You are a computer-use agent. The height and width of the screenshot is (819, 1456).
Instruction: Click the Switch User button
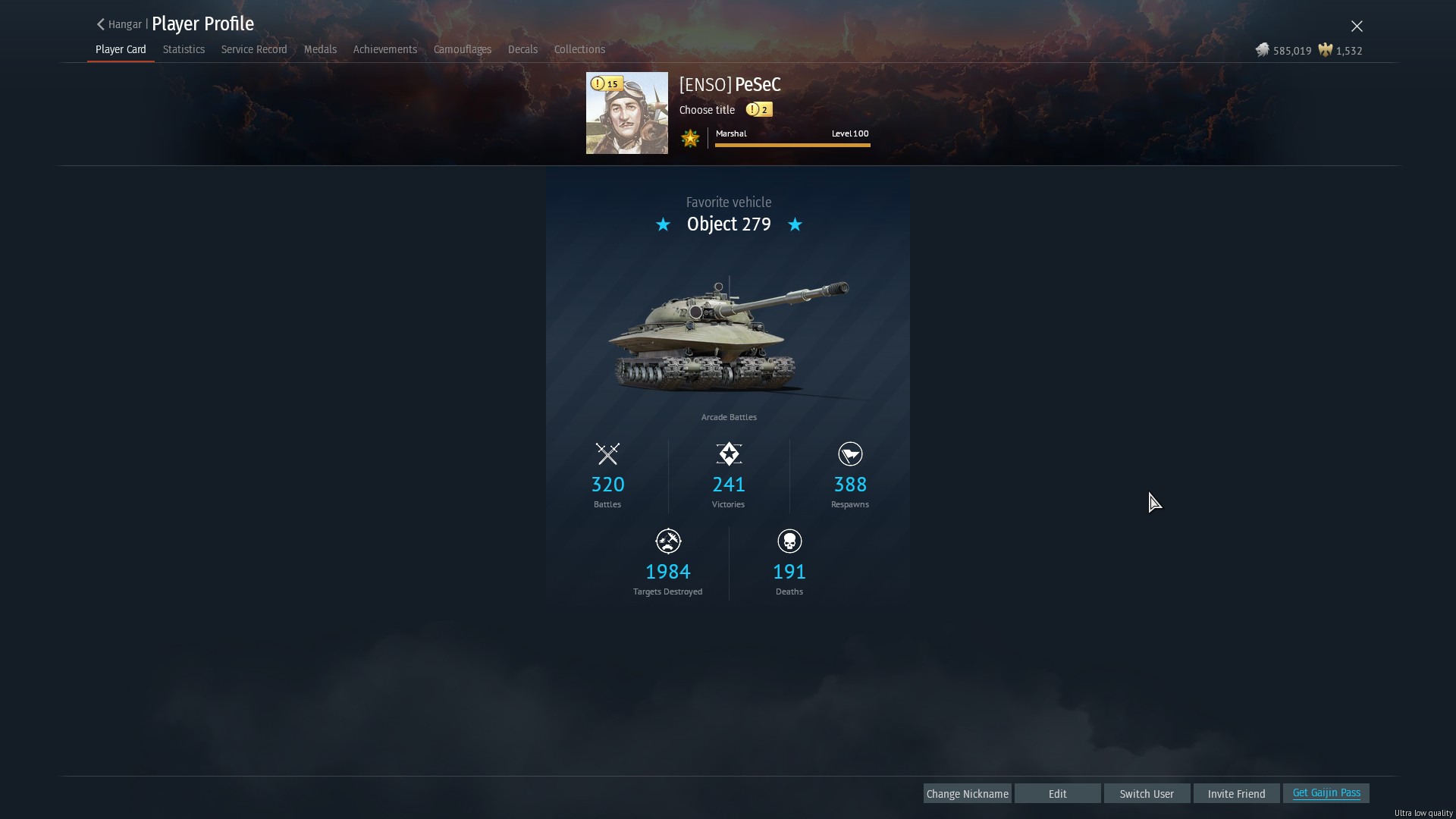[x=1147, y=793]
